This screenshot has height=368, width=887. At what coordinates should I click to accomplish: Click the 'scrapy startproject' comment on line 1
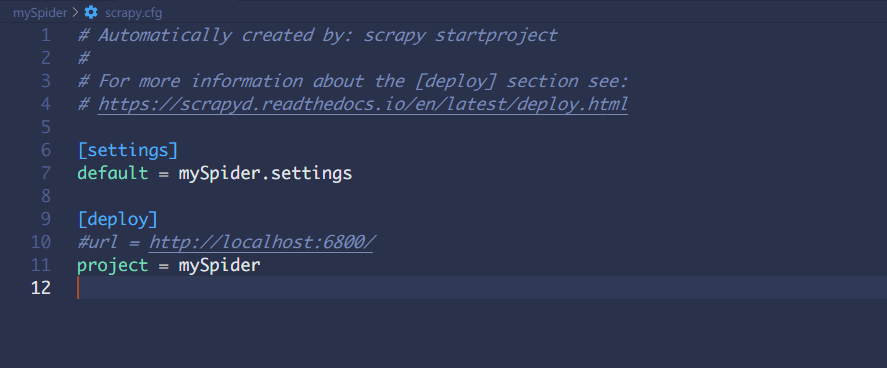[x=460, y=35]
